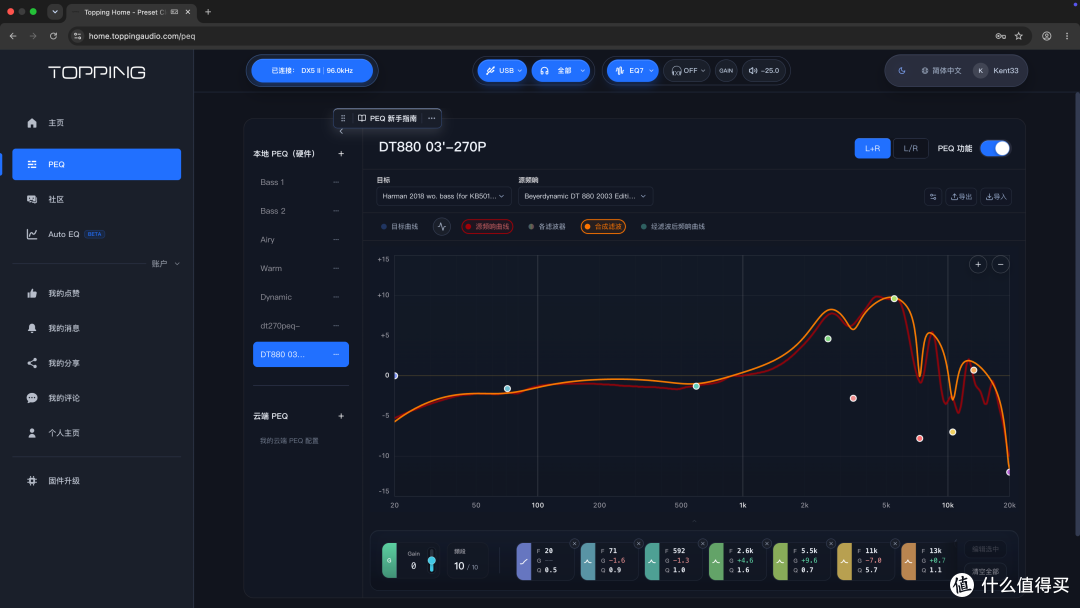This screenshot has height=608, width=1080.
Task: Open the Chrome tab list dropdown
Action: tap(54, 12)
